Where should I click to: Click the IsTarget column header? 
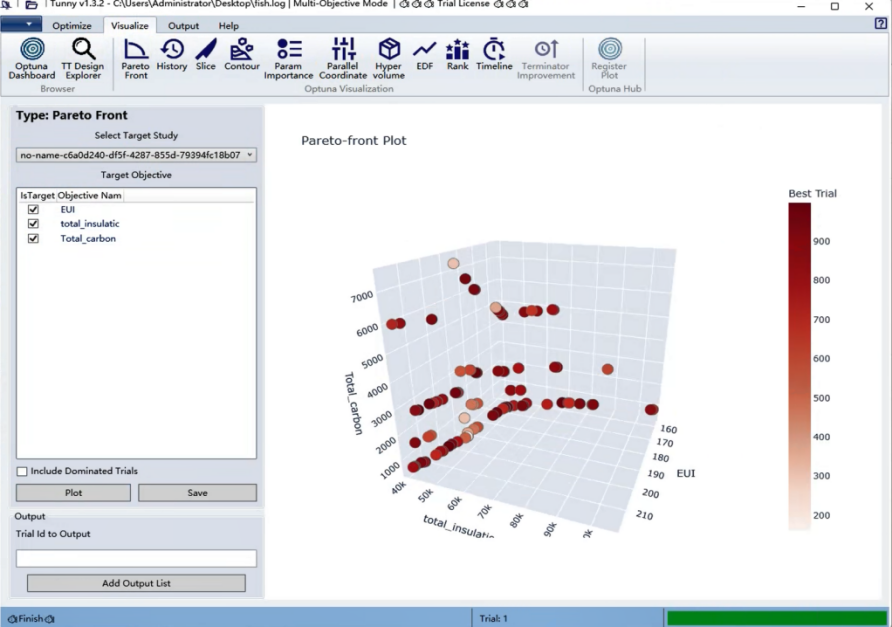(x=37, y=195)
